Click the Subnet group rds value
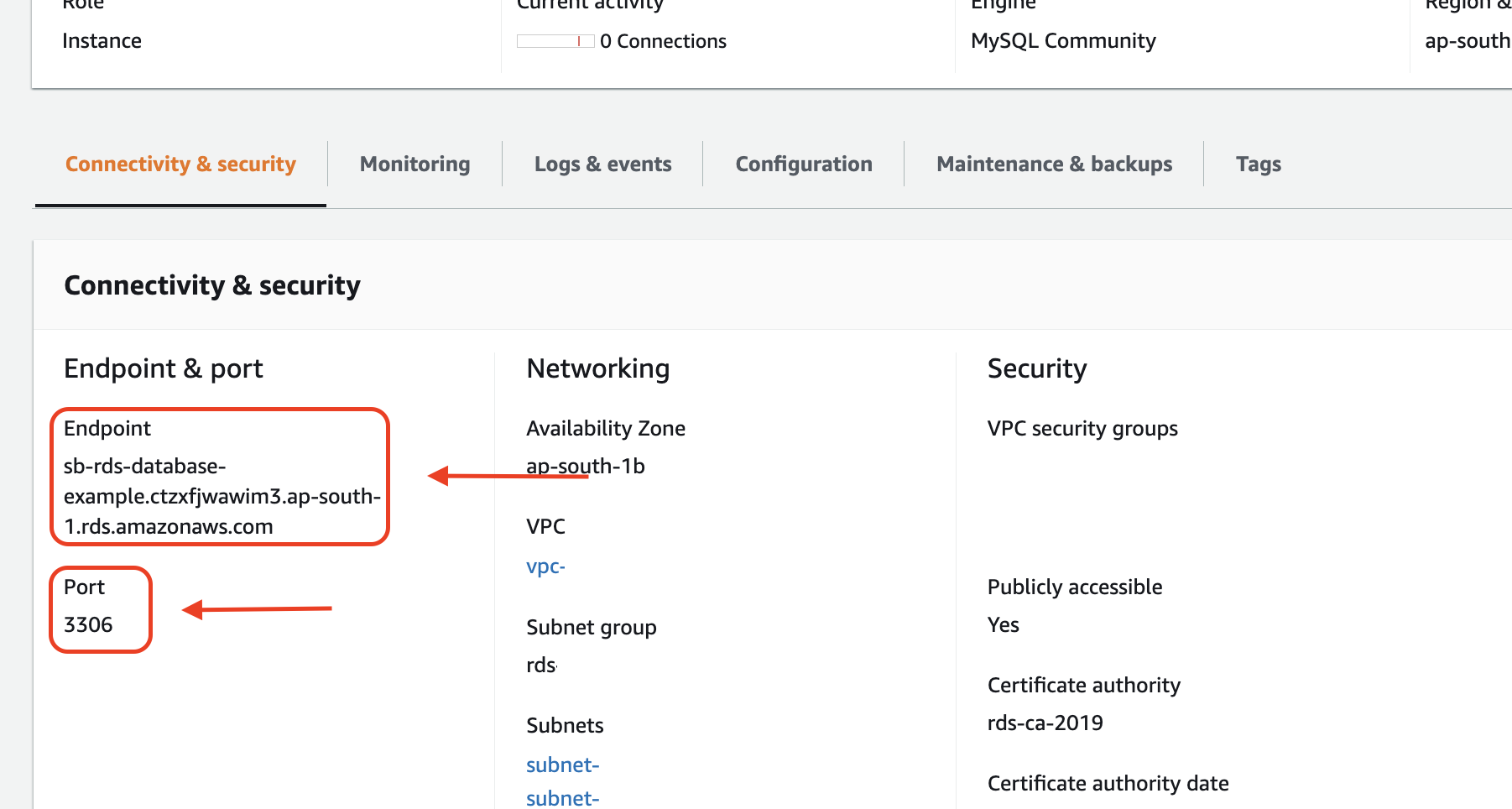1512x809 pixels. 541,665
